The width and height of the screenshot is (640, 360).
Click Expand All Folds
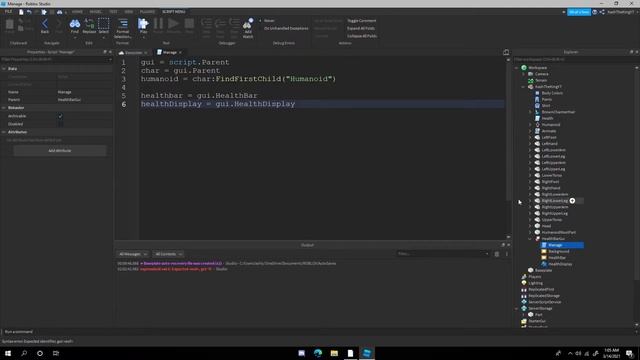[x=361, y=28]
